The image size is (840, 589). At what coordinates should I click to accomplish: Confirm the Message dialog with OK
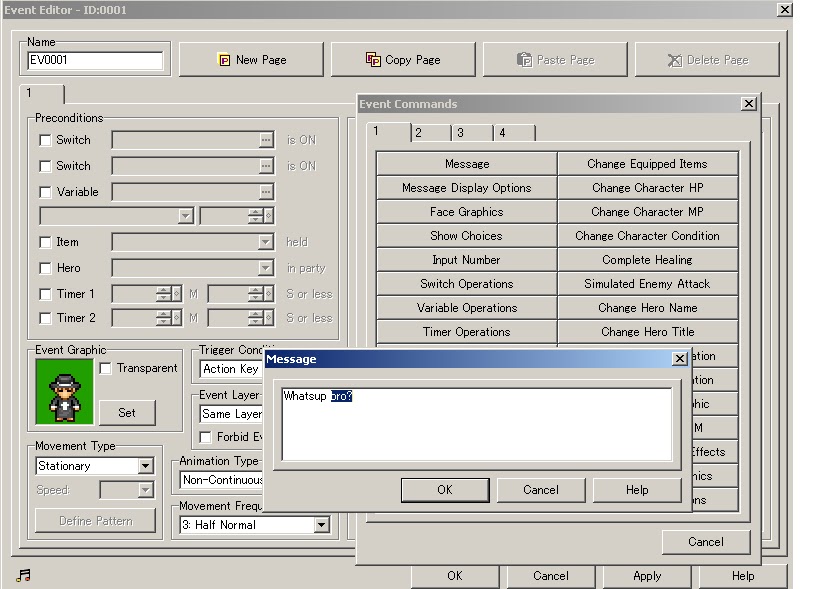pyautogui.click(x=445, y=490)
